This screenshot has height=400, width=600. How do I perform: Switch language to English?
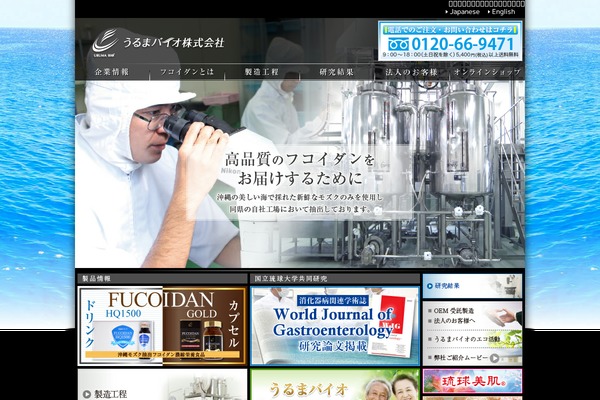pyautogui.click(x=501, y=12)
